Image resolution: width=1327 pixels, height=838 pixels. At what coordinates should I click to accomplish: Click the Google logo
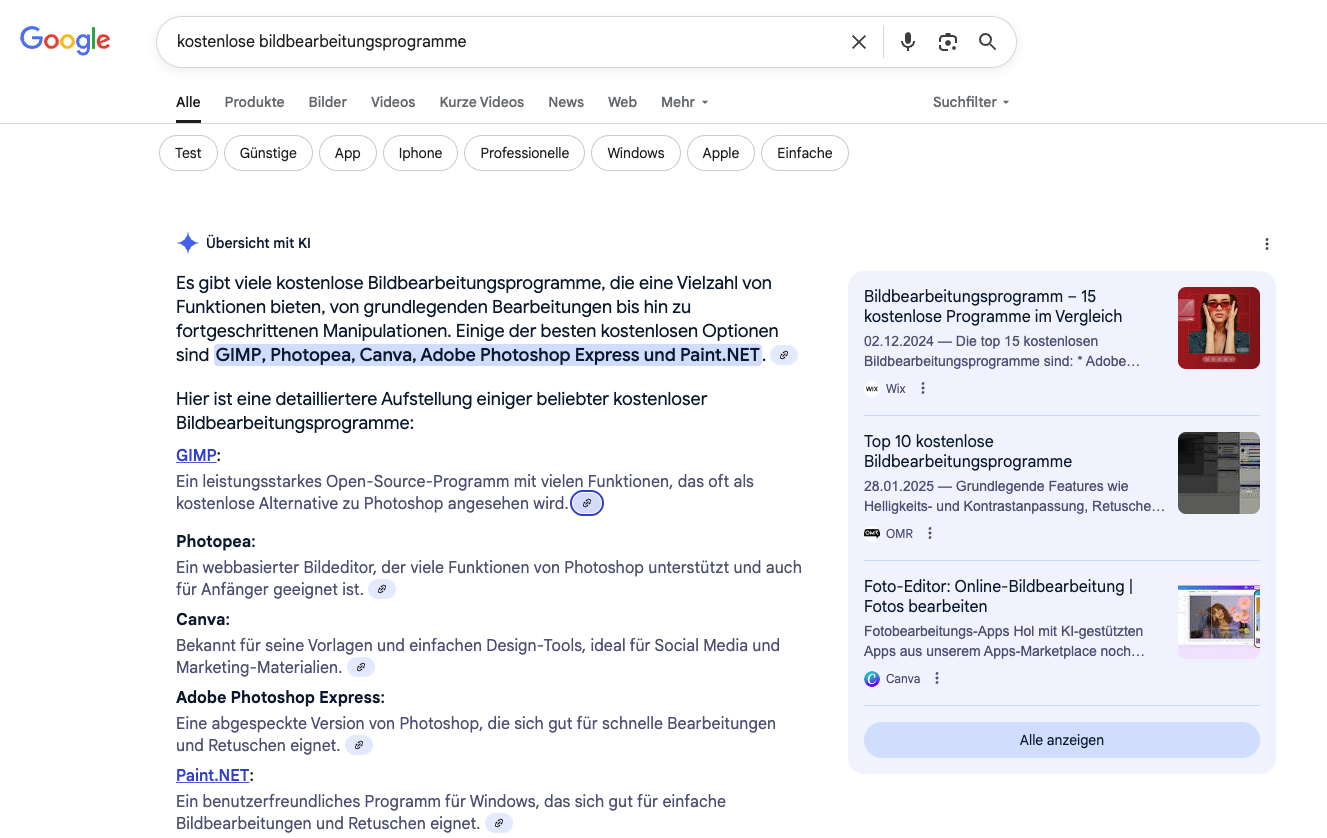tap(65, 40)
